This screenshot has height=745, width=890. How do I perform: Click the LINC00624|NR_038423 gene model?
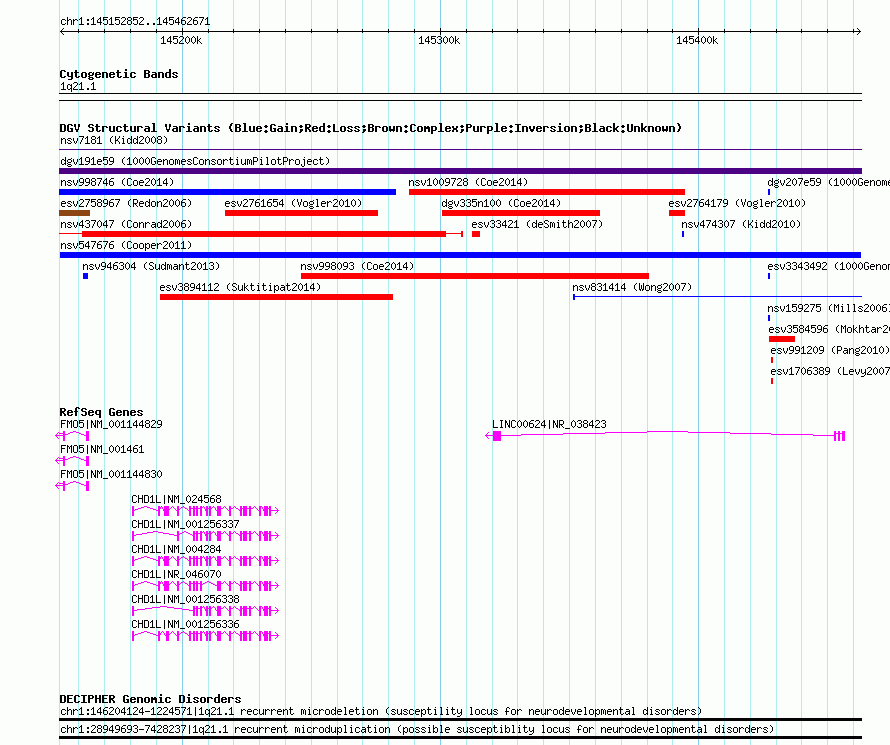(665, 436)
